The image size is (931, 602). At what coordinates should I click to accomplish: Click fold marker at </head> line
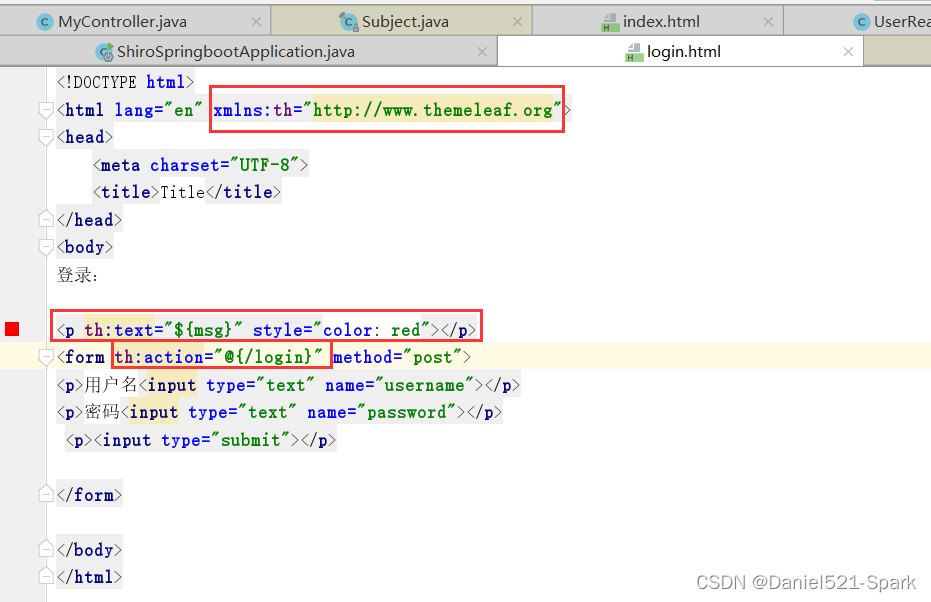coord(46,219)
